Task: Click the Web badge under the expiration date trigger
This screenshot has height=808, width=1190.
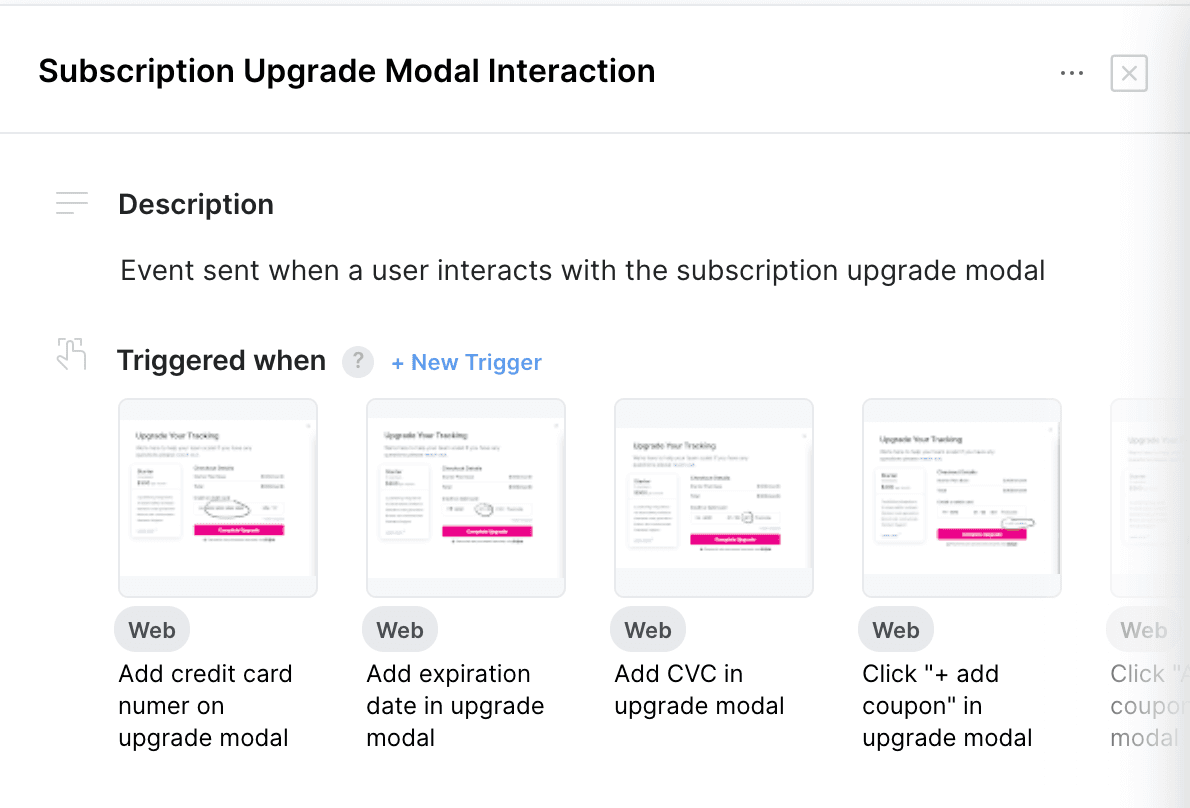Action: 399,629
